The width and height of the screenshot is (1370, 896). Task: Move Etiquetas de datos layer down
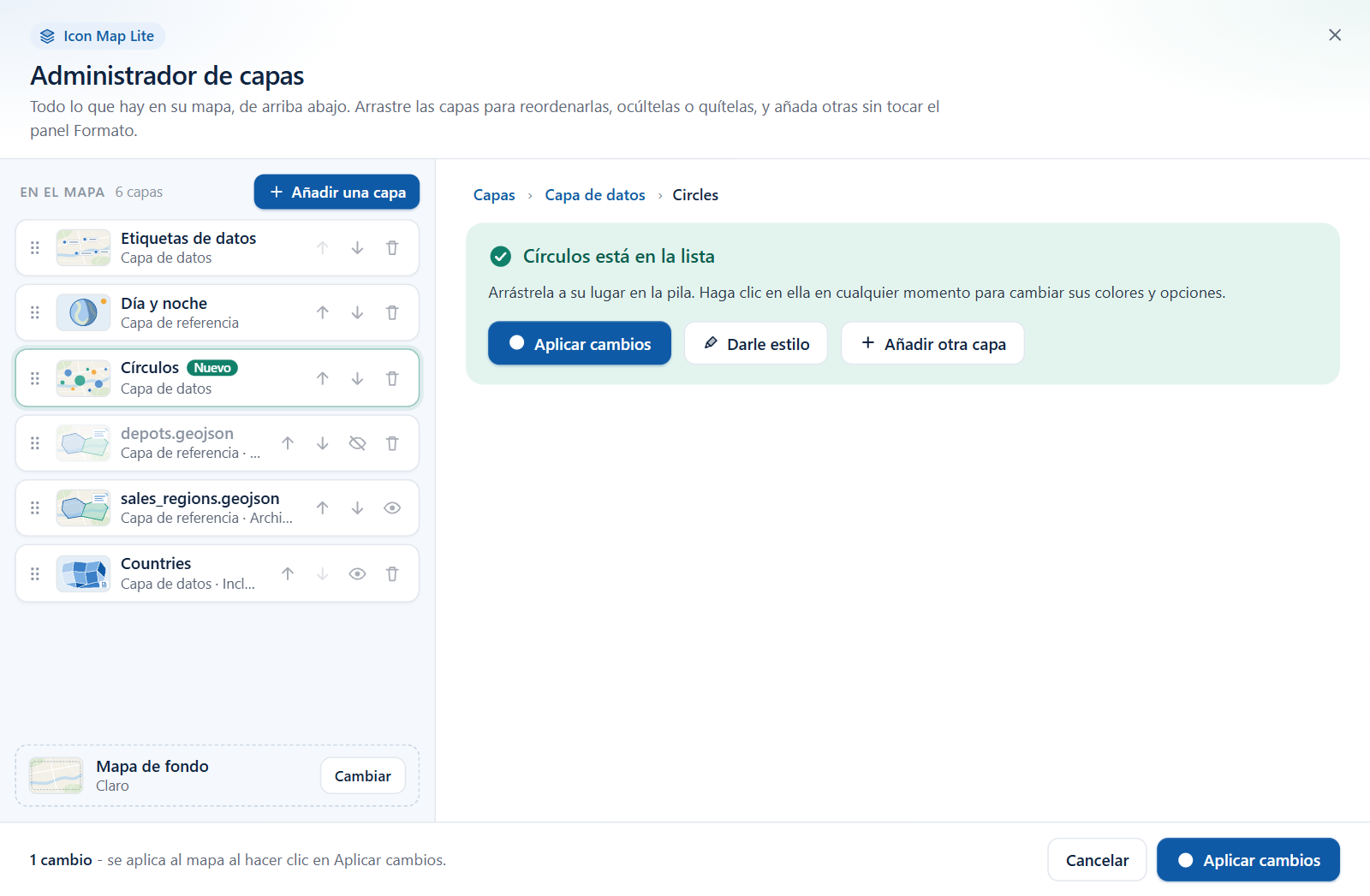[x=357, y=248]
